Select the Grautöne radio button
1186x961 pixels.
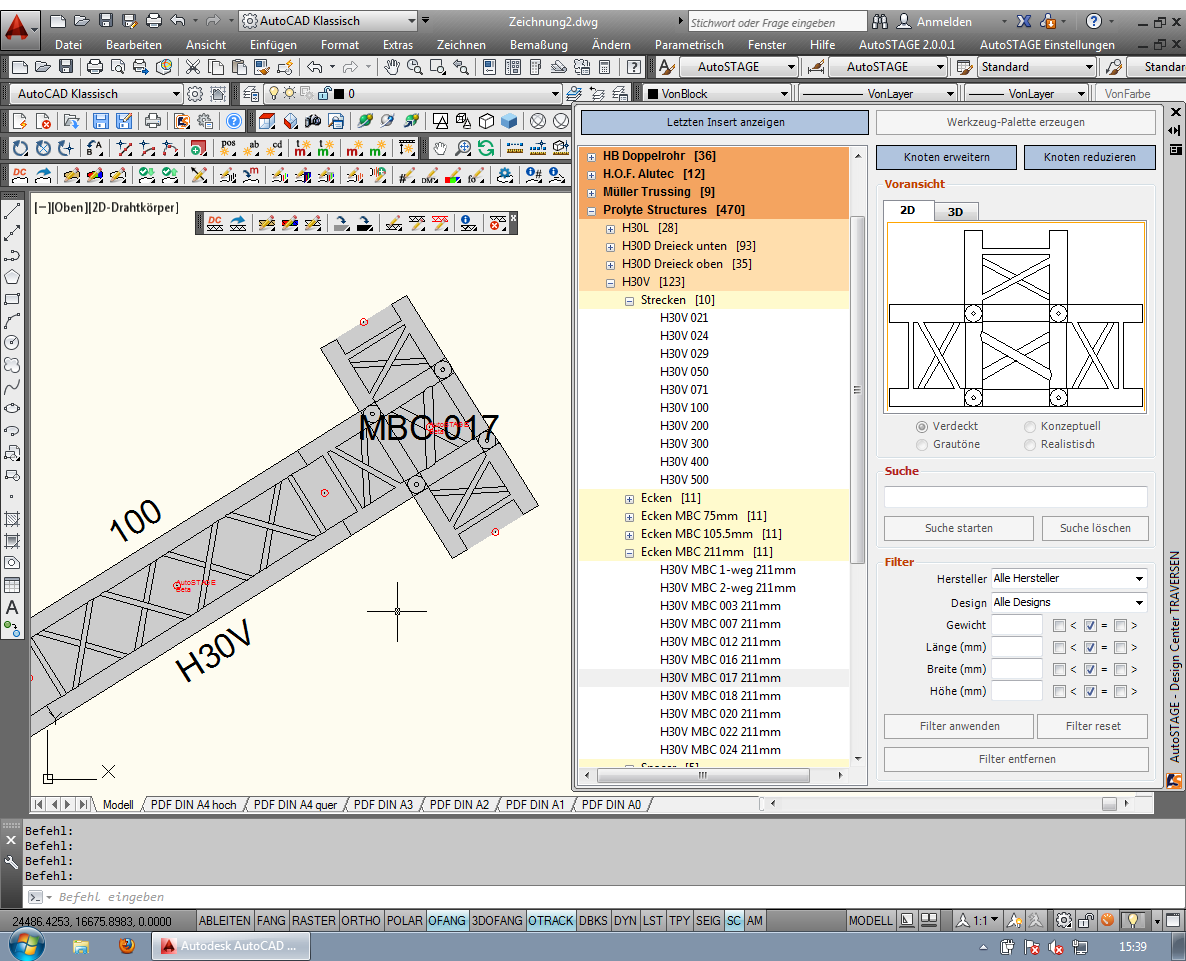tap(922, 444)
